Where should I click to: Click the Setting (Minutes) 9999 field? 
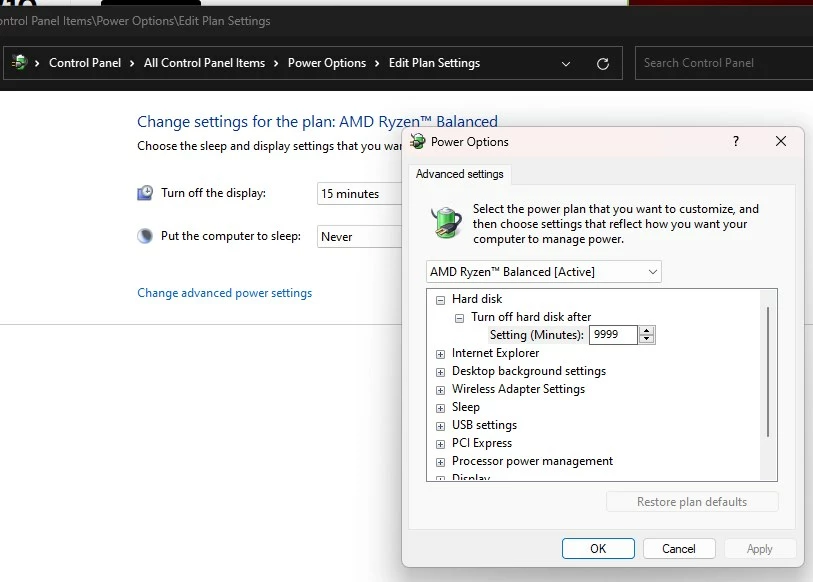(613, 335)
